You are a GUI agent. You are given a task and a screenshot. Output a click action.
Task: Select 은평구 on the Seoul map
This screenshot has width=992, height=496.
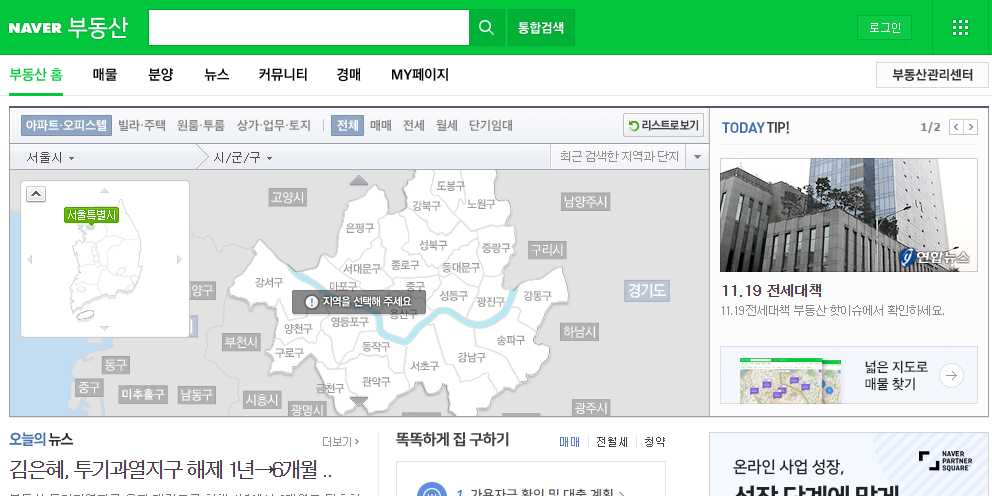click(x=360, y=228)
